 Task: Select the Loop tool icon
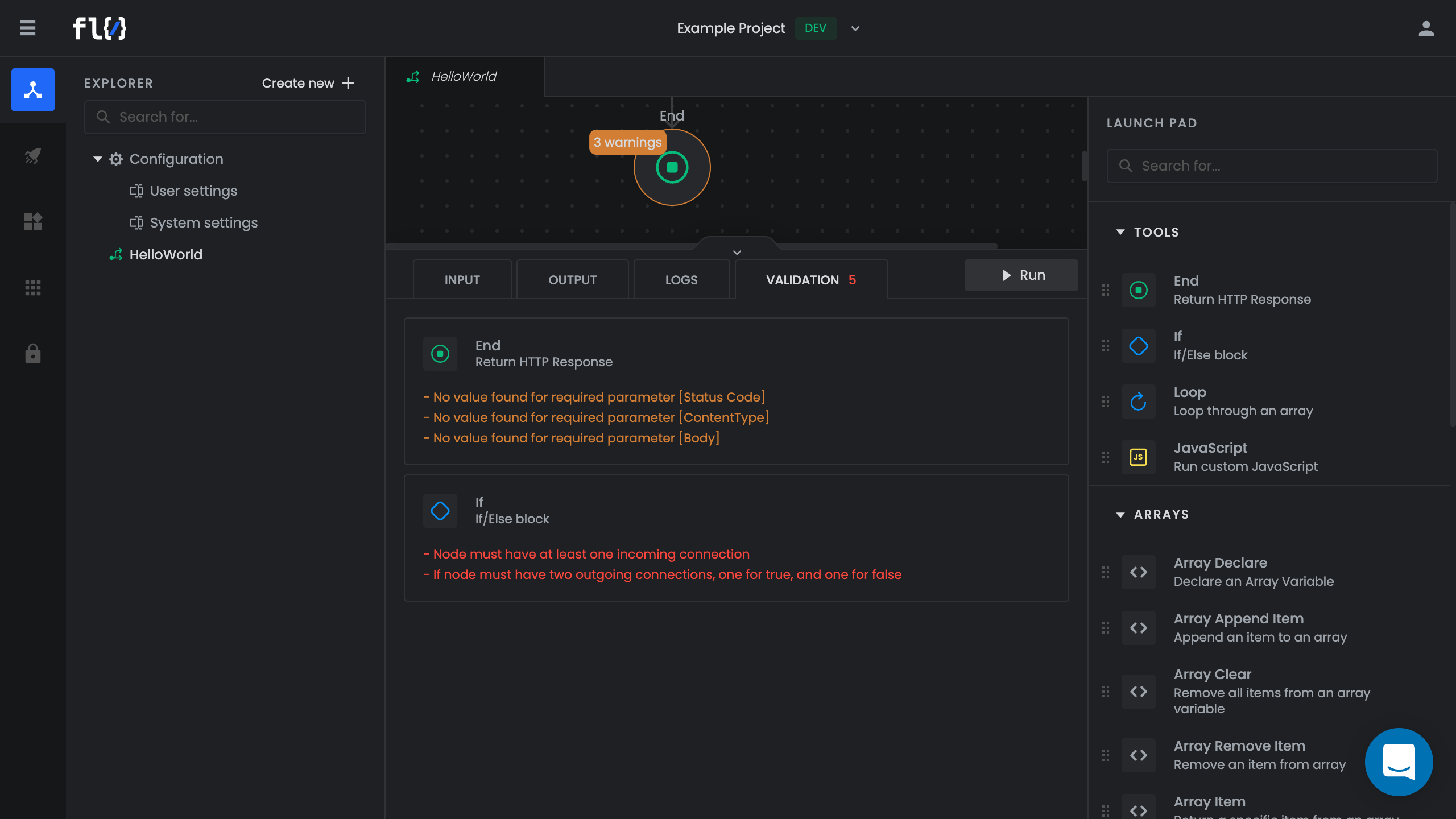point(1138,402)
